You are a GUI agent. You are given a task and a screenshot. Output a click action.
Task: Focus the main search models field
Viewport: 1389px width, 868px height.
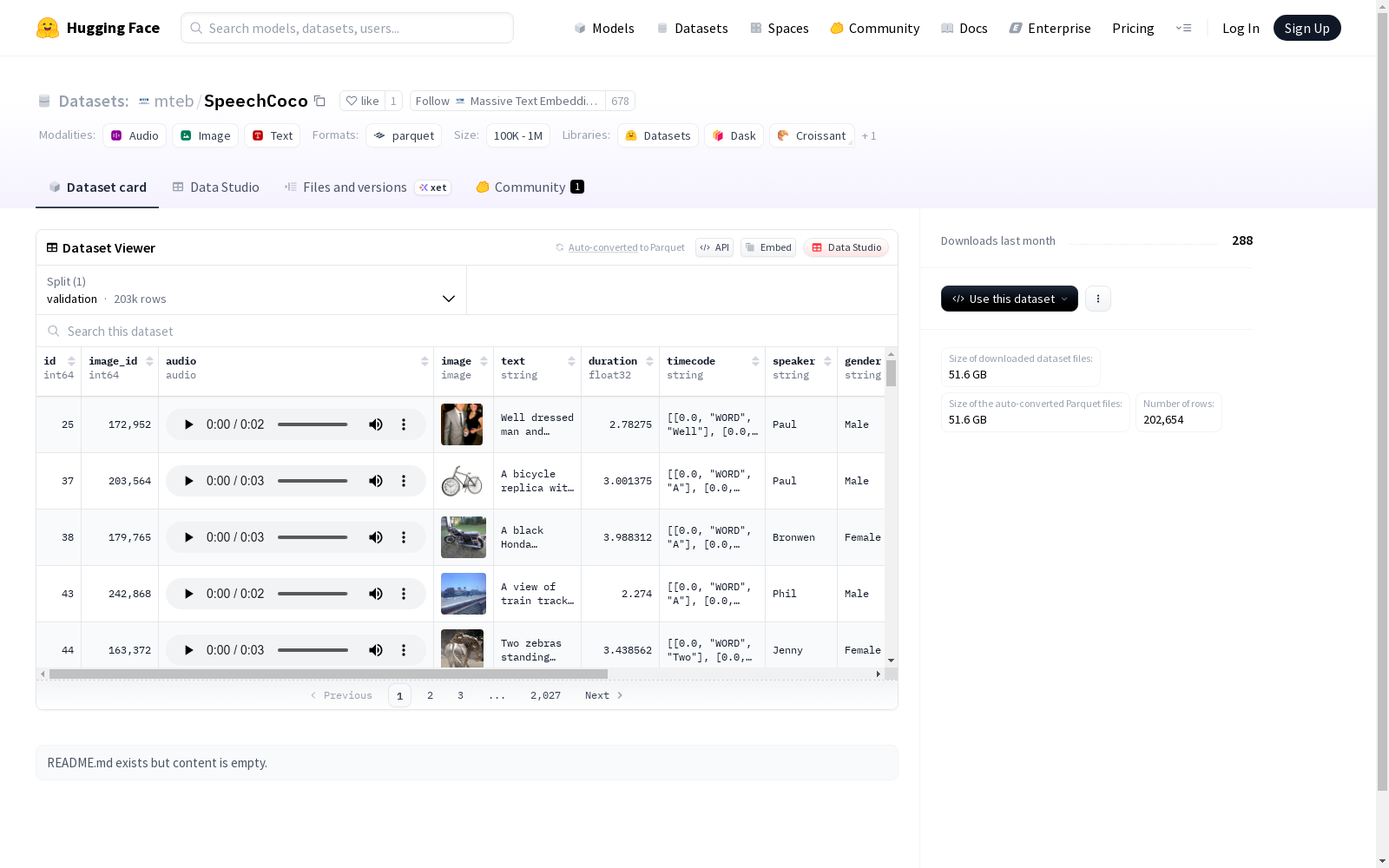click(347, 28)
